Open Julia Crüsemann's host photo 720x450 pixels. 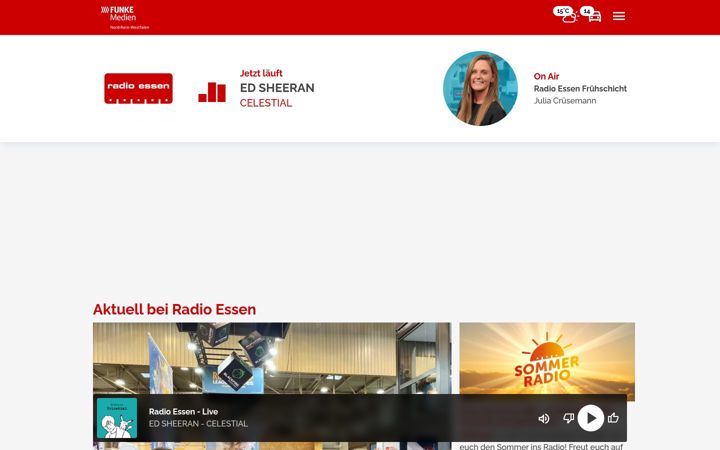(x=480, y=88)
